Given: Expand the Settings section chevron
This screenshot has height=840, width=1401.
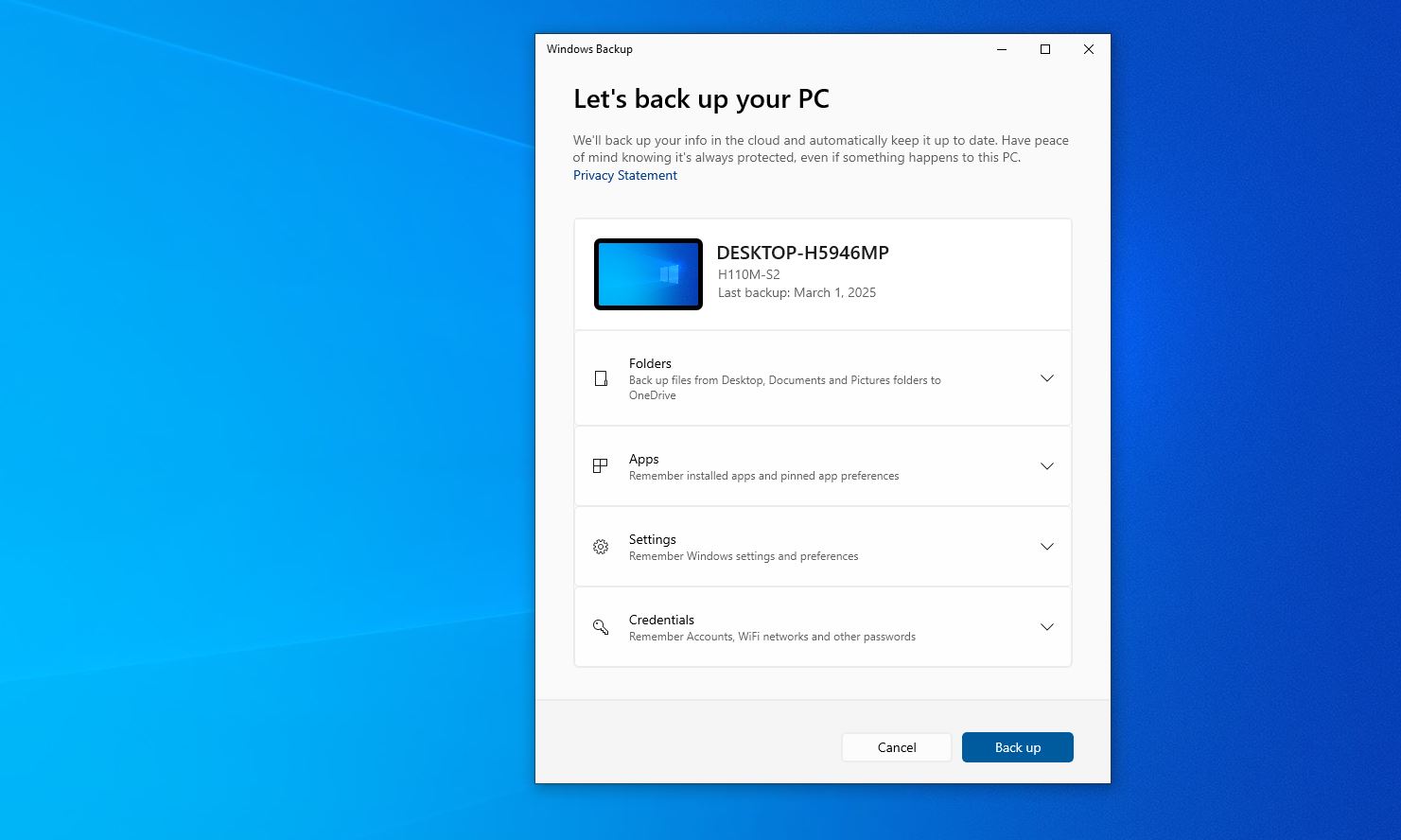Looking at the screenshot, I should coord(1047,547).
